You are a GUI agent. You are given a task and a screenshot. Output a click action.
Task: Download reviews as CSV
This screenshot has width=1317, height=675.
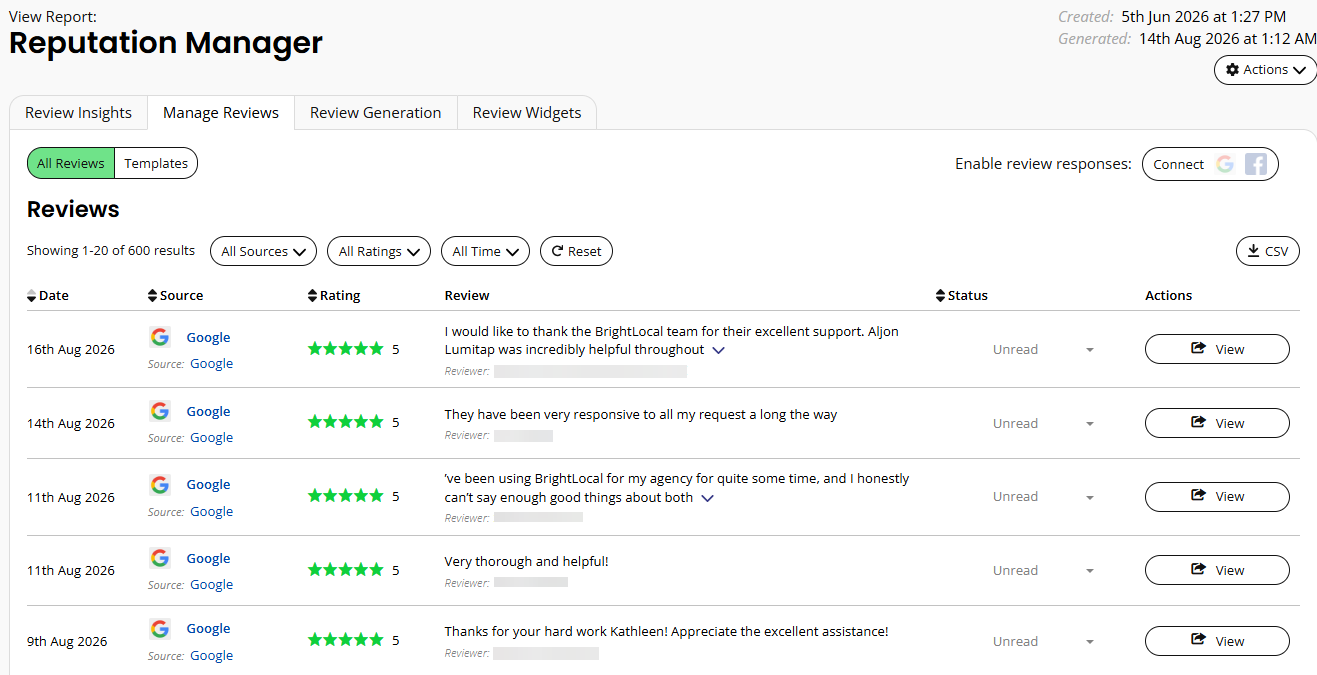coord(1268,251)
